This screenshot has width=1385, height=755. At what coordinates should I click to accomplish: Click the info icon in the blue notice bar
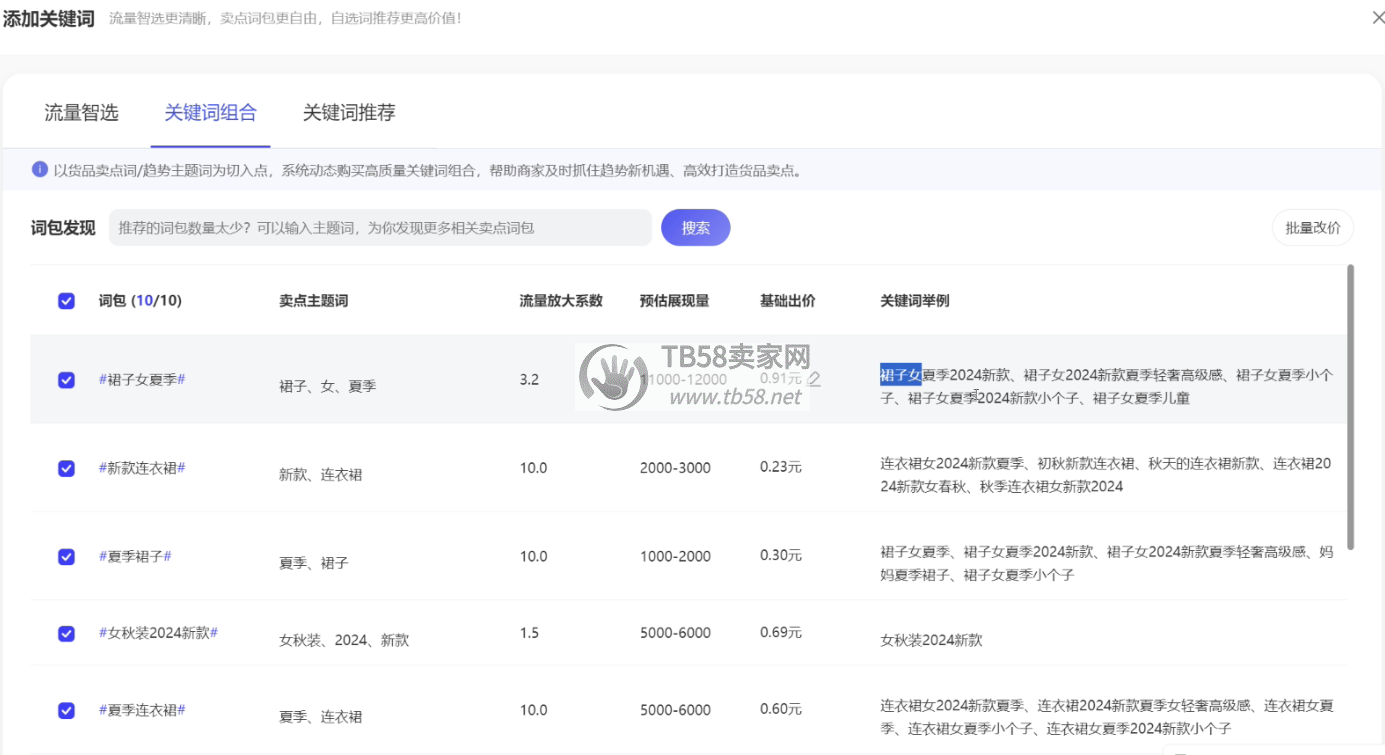tap(40, 170)
